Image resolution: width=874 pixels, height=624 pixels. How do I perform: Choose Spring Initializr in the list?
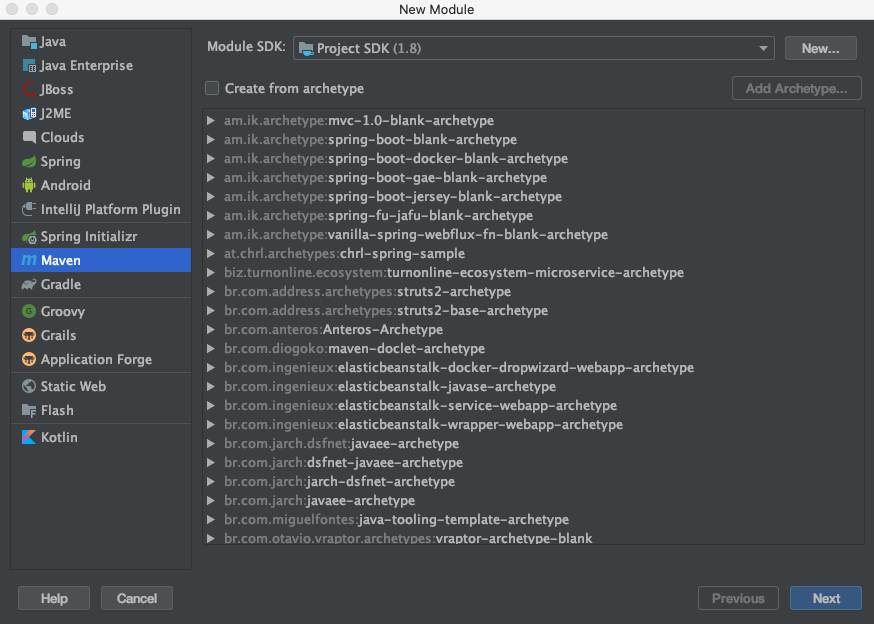pyautogui.click(x=101, y=236)
